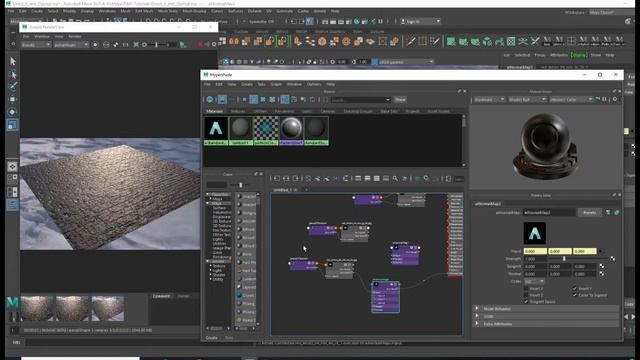Switch to the Textures tab in Hypershade
The image size is (640, 360).
click(238, 111)
